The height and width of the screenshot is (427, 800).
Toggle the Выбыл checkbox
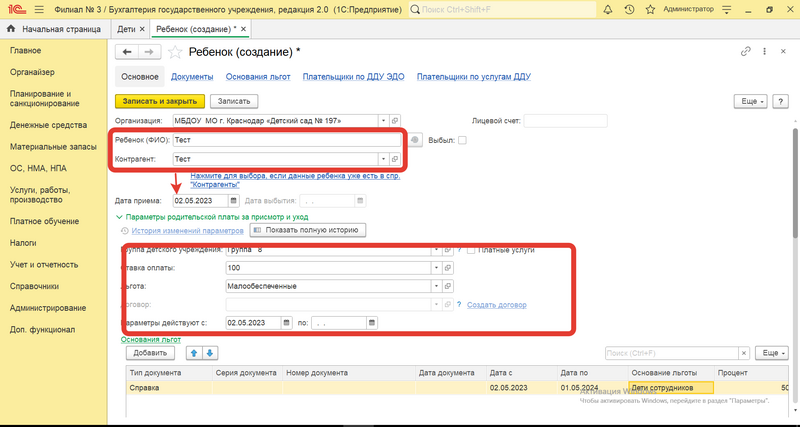pos(462,140)
